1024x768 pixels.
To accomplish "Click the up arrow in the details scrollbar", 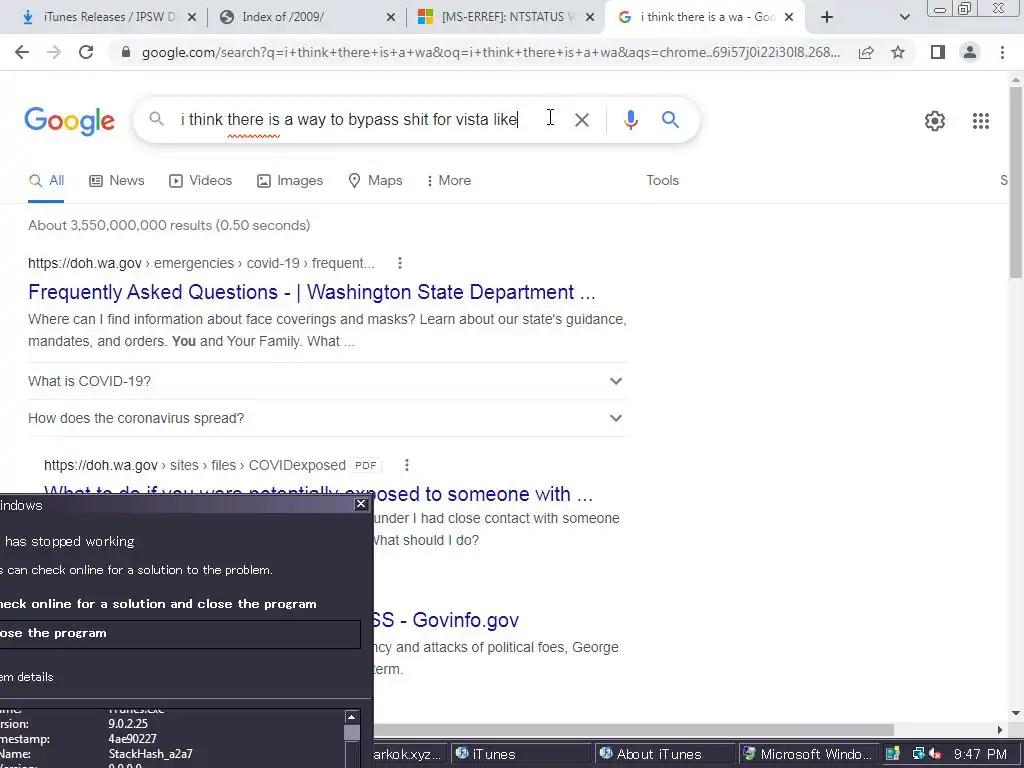I will pyautogui.click(x=351, y=717).
